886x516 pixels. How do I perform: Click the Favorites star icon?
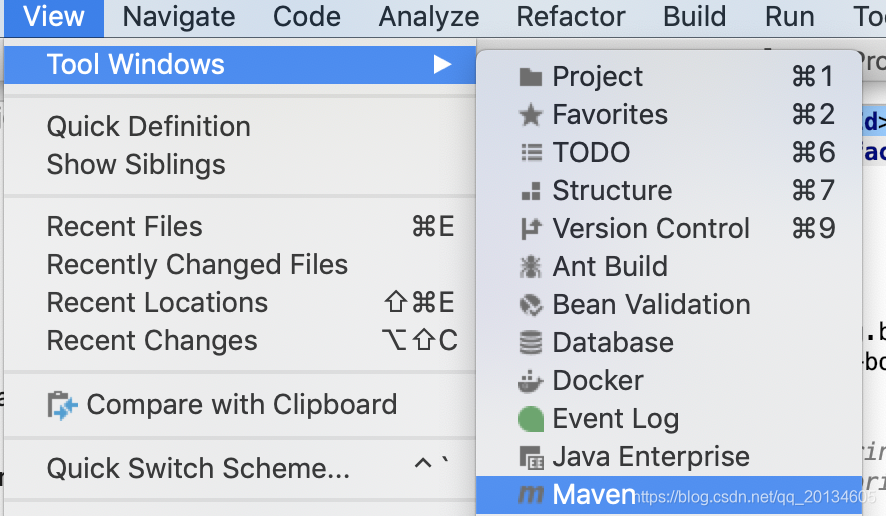(531, 115)
